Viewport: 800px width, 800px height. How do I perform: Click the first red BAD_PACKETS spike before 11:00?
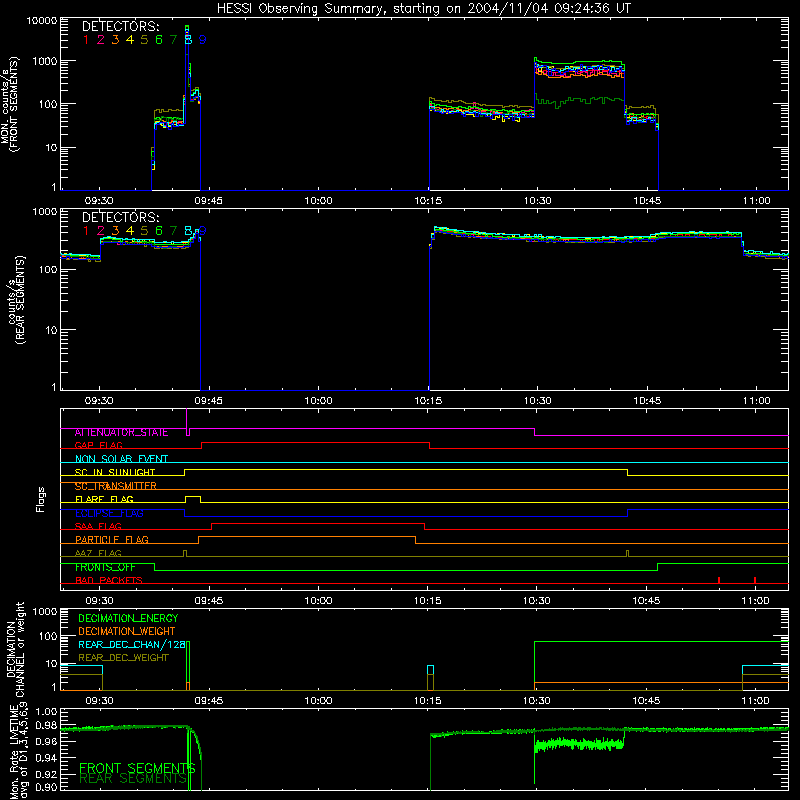tap(719, 580)
